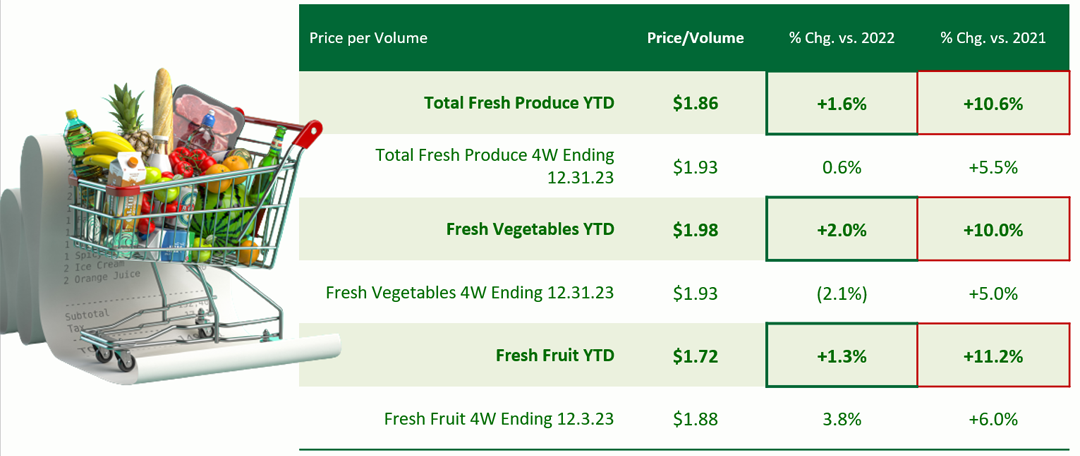1080x456 pixels.
Task: Click the "Fresh Fruit YTD" row label
Action: (x=554, y=355)
